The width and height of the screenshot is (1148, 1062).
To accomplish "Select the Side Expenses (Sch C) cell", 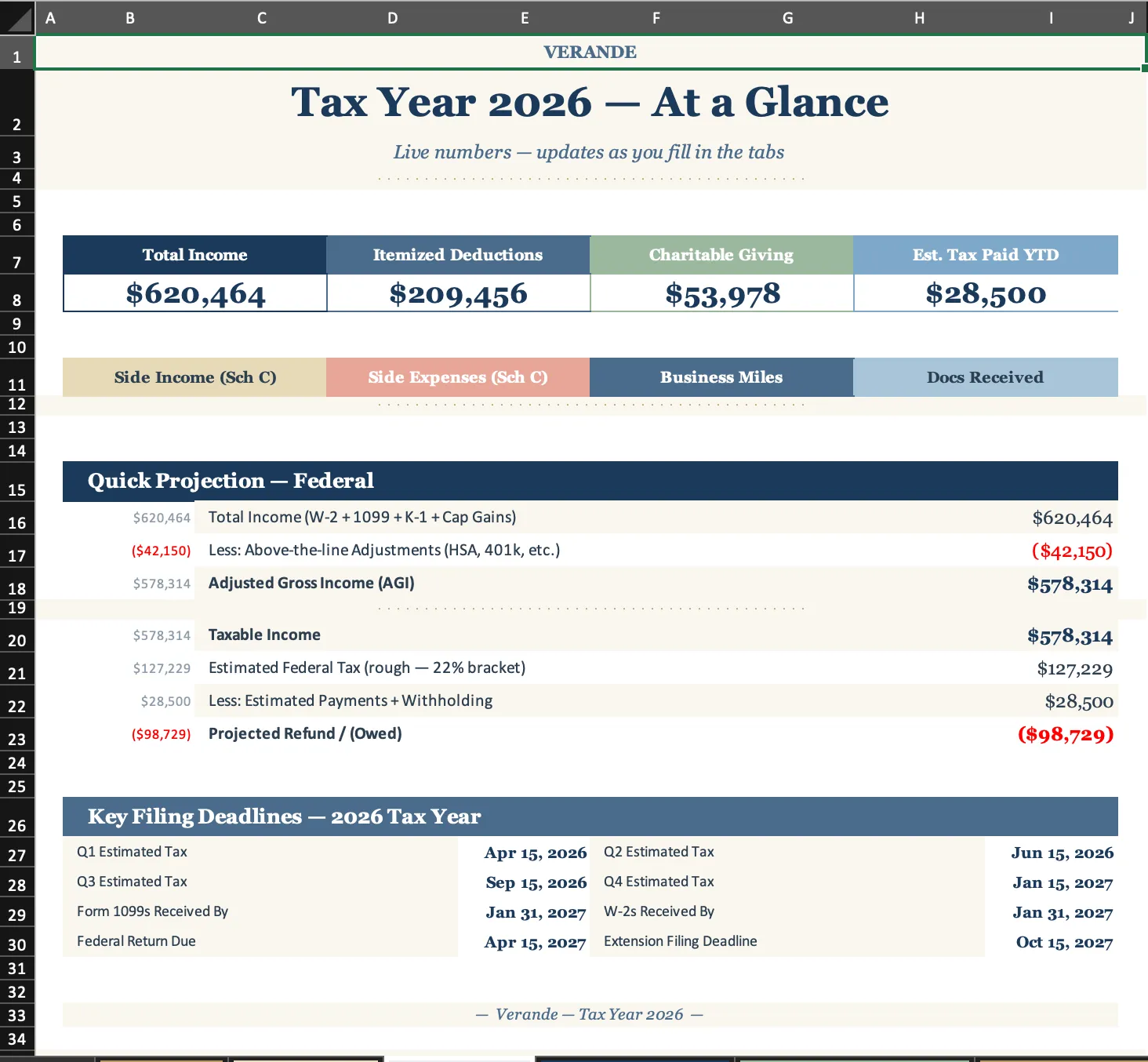I will (x=459, y=377).
